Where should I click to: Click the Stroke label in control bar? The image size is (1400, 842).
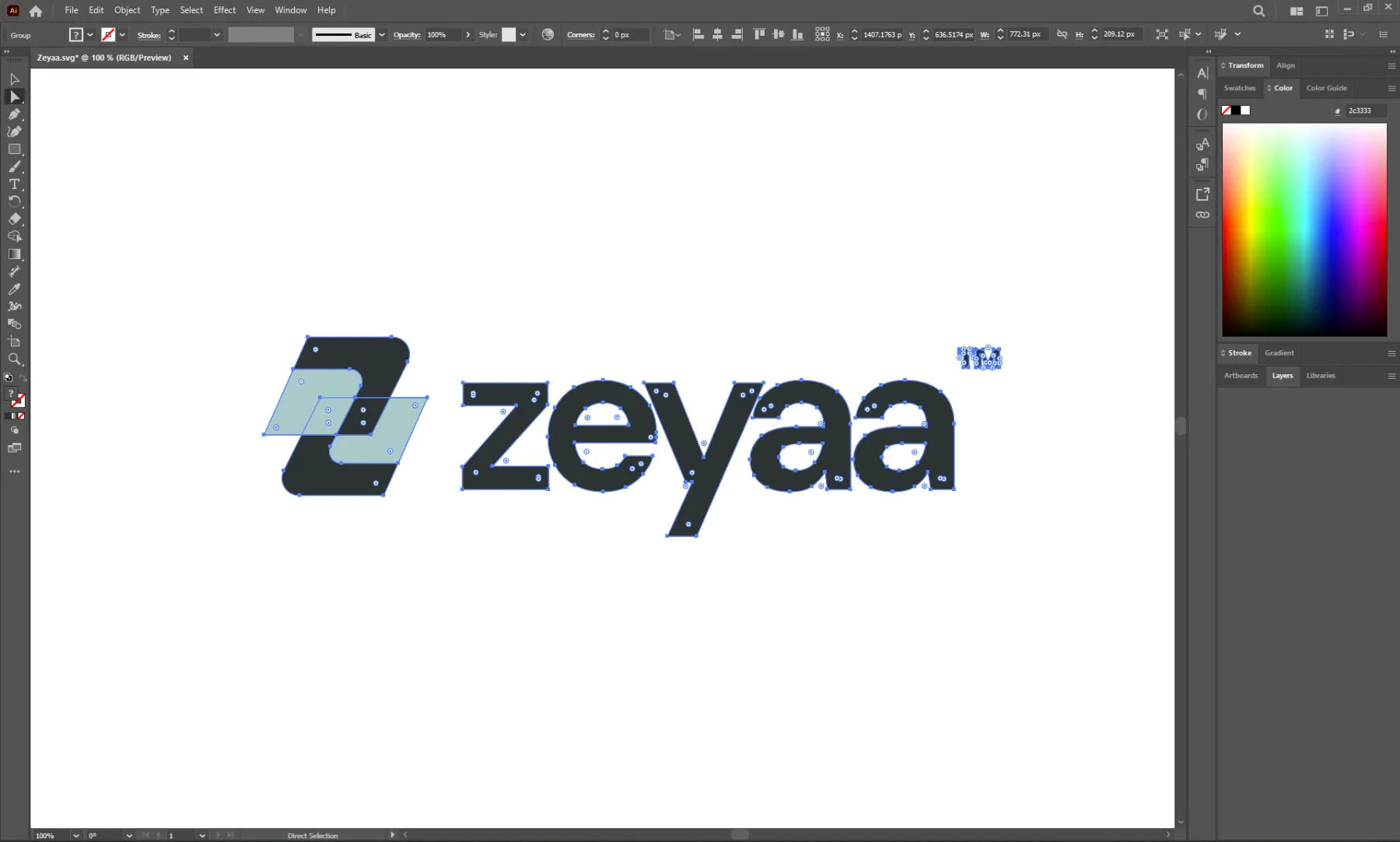(x=149, y=35)
